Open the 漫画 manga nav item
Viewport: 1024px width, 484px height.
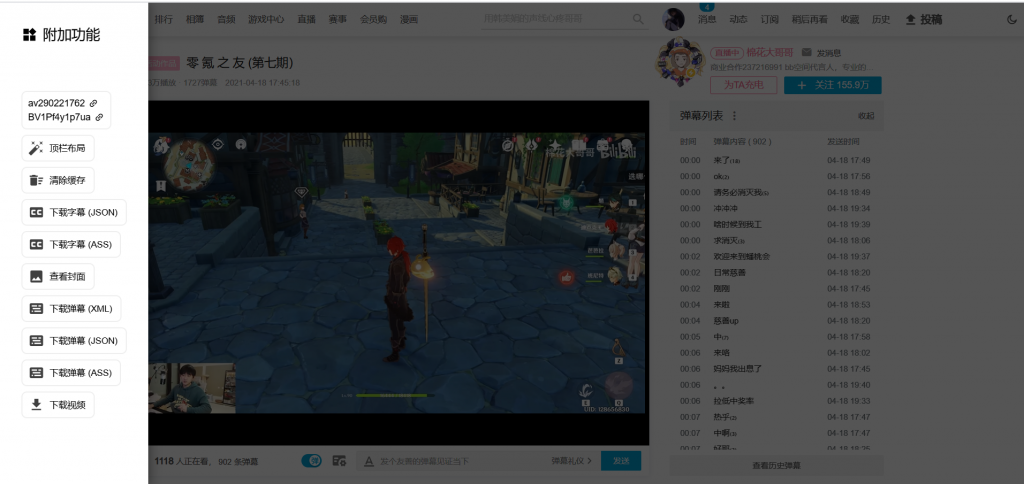click(x=409, y=20)
